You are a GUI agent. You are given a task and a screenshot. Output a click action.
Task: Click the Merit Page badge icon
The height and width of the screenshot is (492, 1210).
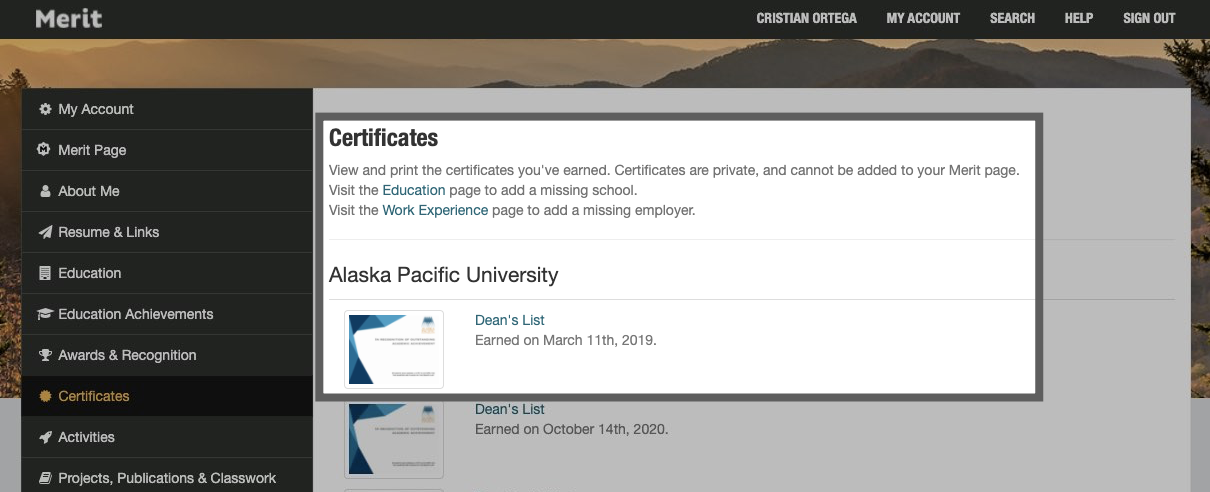pos(45,150)
